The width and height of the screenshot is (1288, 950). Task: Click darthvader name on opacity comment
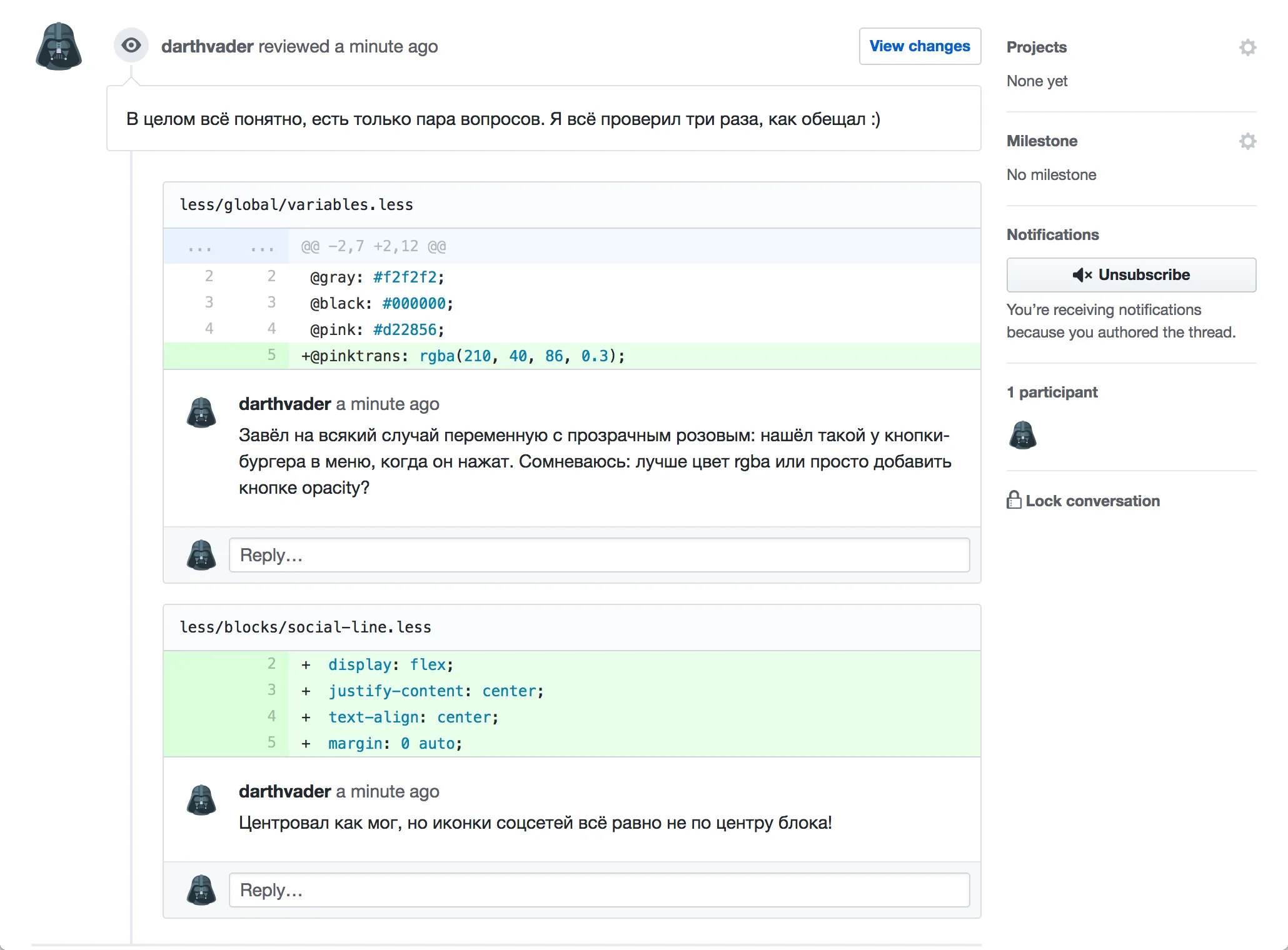coord(284,404)
